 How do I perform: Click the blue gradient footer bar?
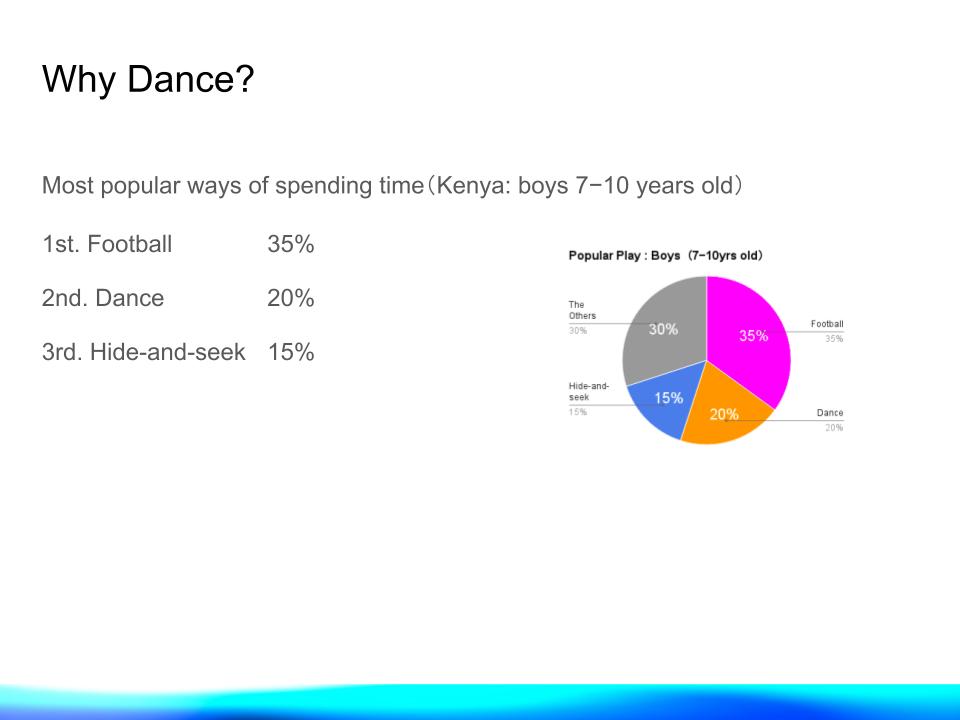480,701
